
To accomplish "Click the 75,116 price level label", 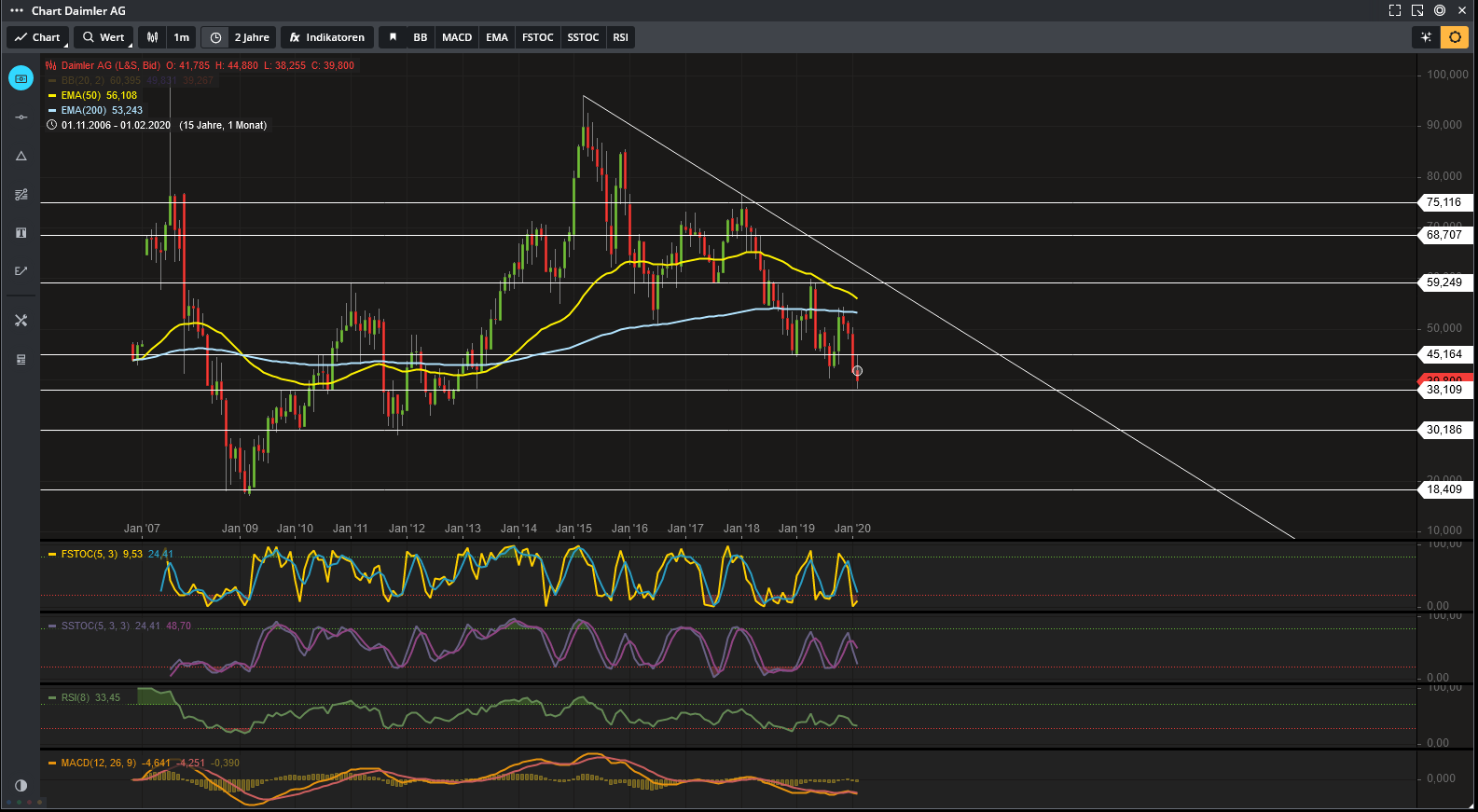I will [1443, 202].
